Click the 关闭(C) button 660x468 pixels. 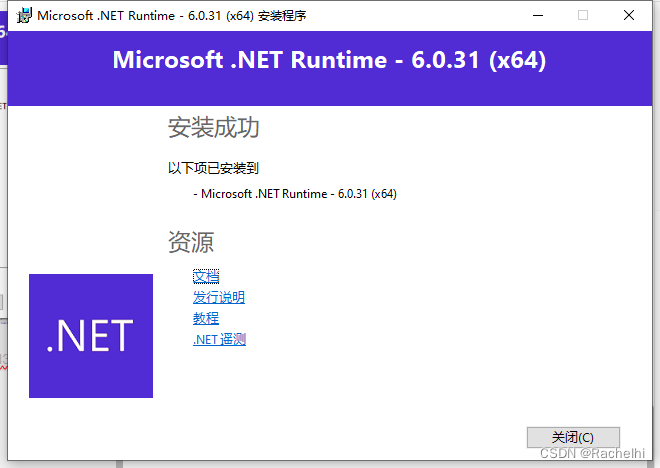coord(573,437)
